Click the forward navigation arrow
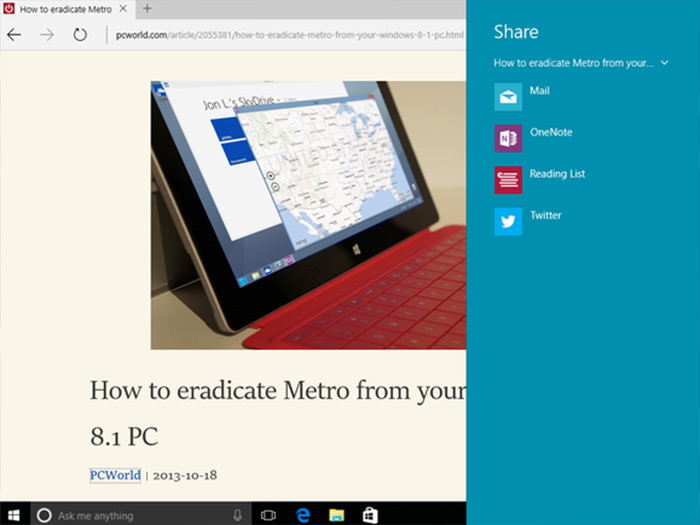The width and height of the screenshot is (700, 525). 46,35
